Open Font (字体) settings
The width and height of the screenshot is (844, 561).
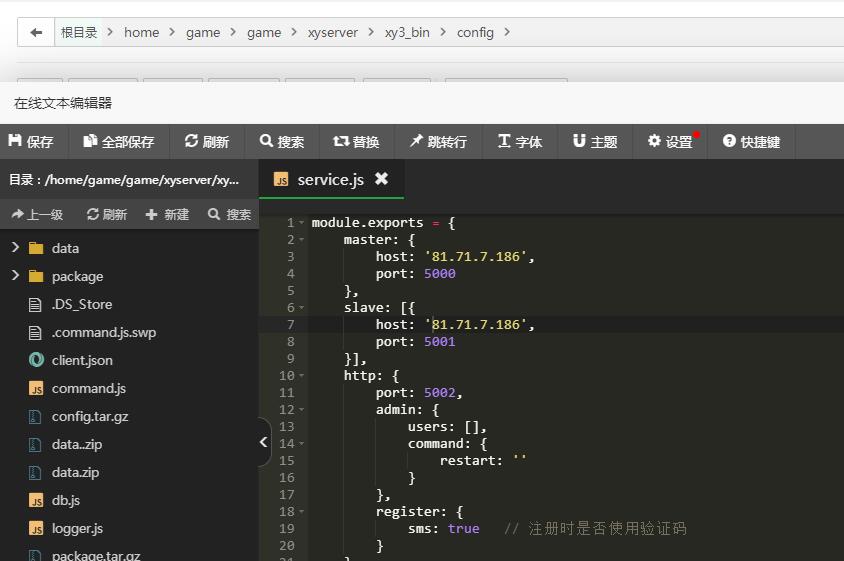point(520,142)
